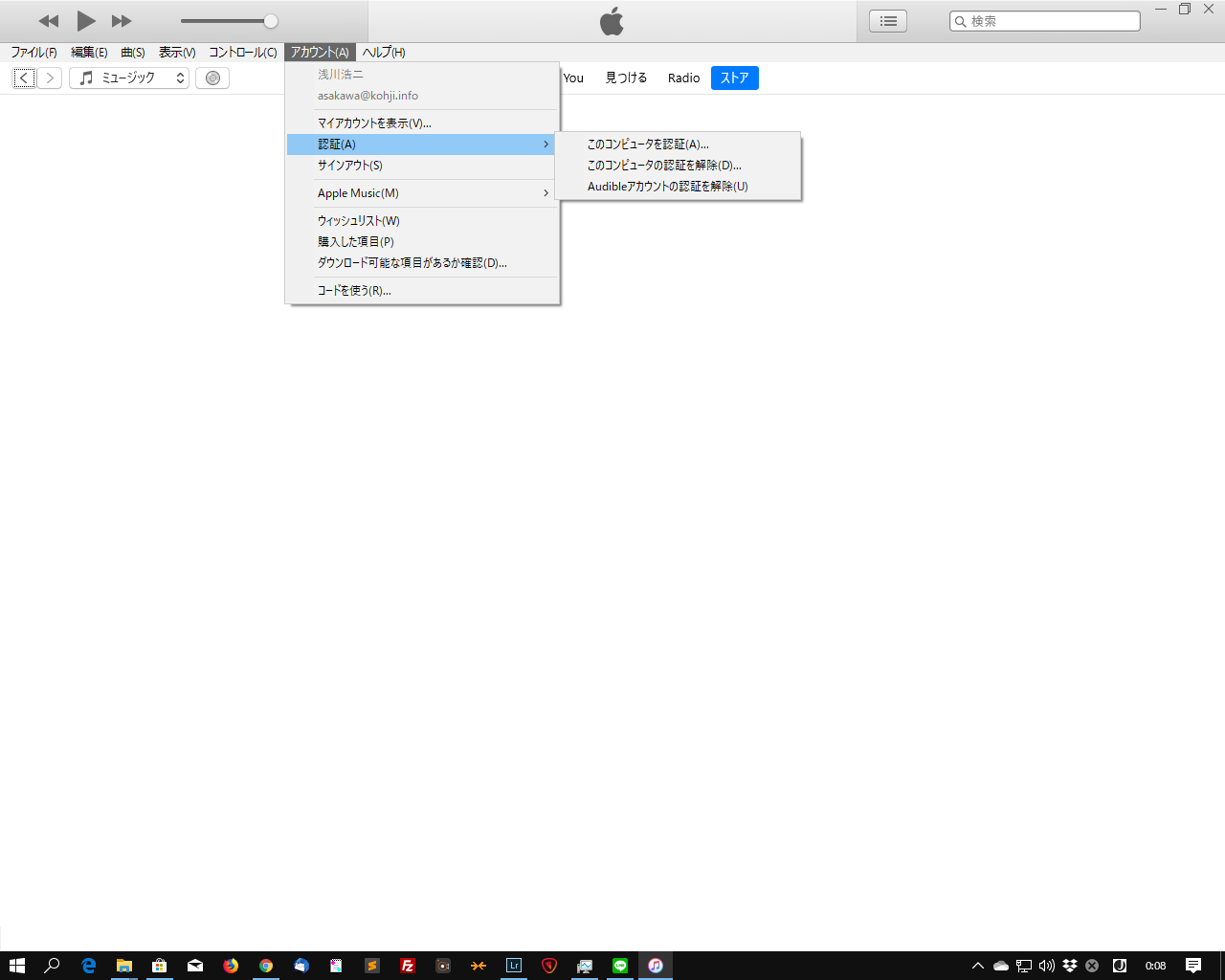
Task: Expand the Apple Music(M) submenu
Action: 422,193
